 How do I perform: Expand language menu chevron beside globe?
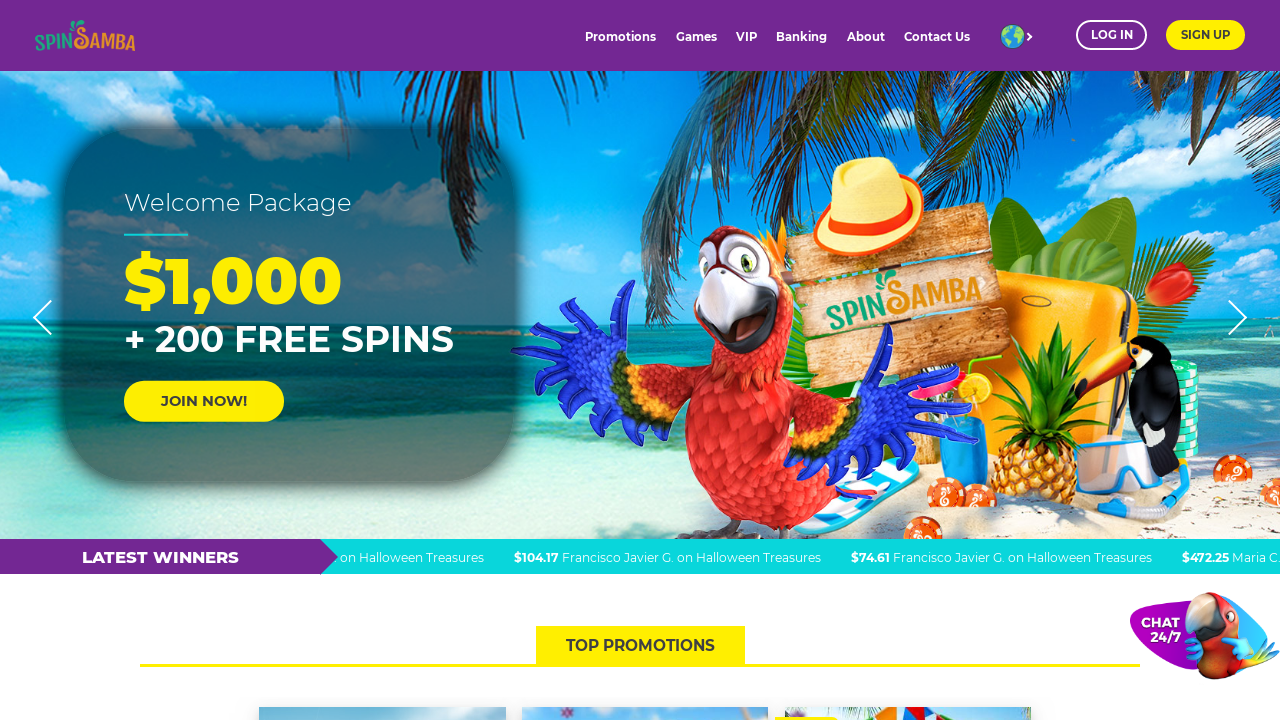1030,37
